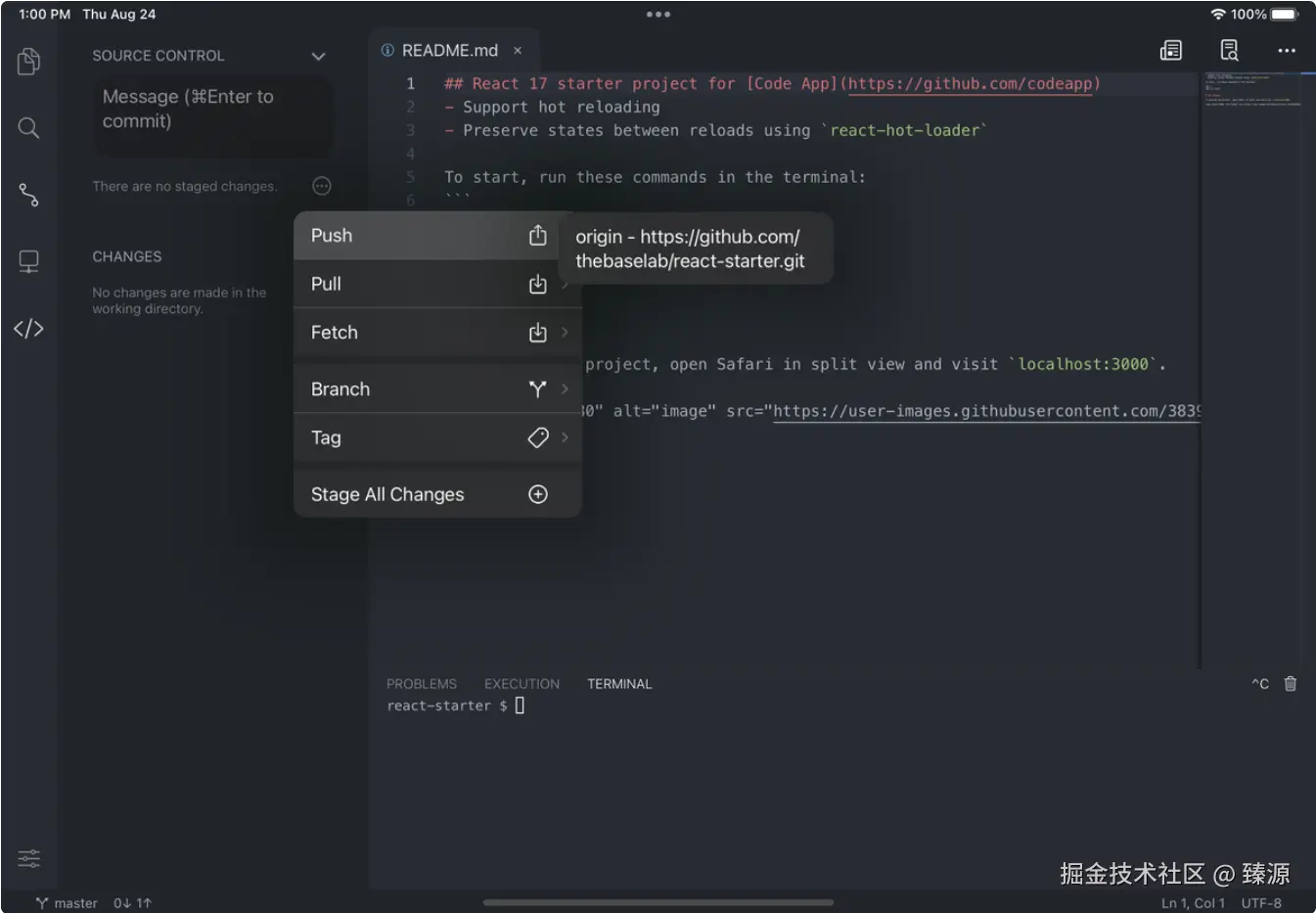
Task: Click the sync status 0↓ 1↑ indicator
Action: [133, 903]
